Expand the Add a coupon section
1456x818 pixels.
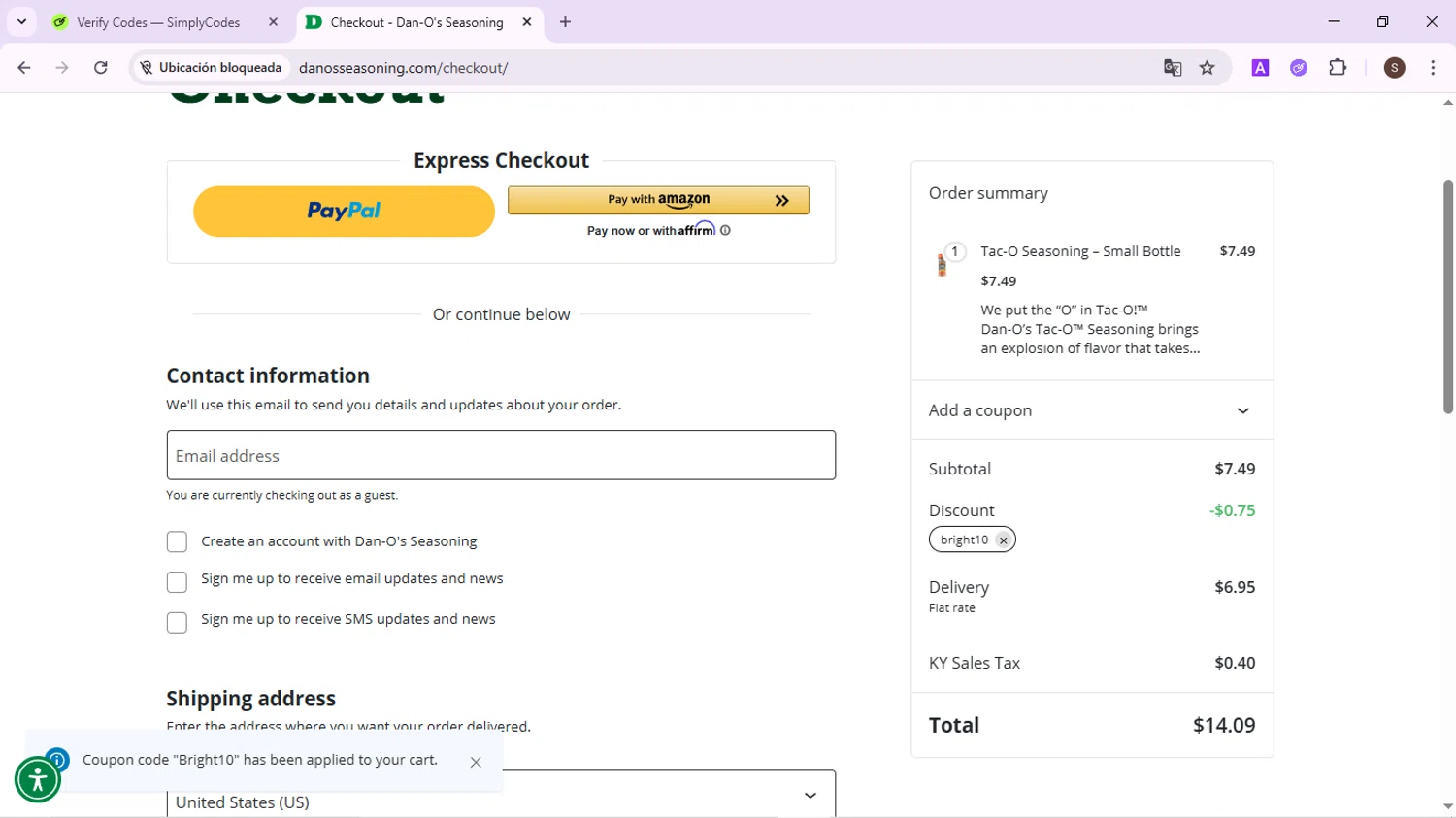click(x=1092, y=410)
